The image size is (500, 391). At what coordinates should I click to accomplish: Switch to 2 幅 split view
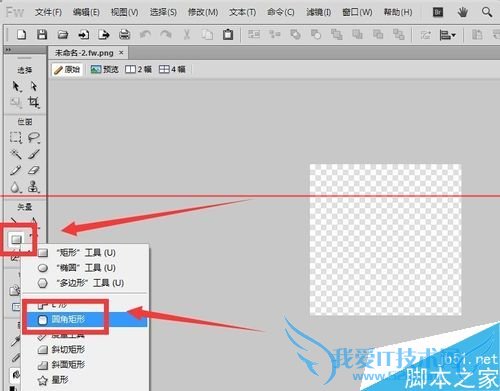[138, 69]
